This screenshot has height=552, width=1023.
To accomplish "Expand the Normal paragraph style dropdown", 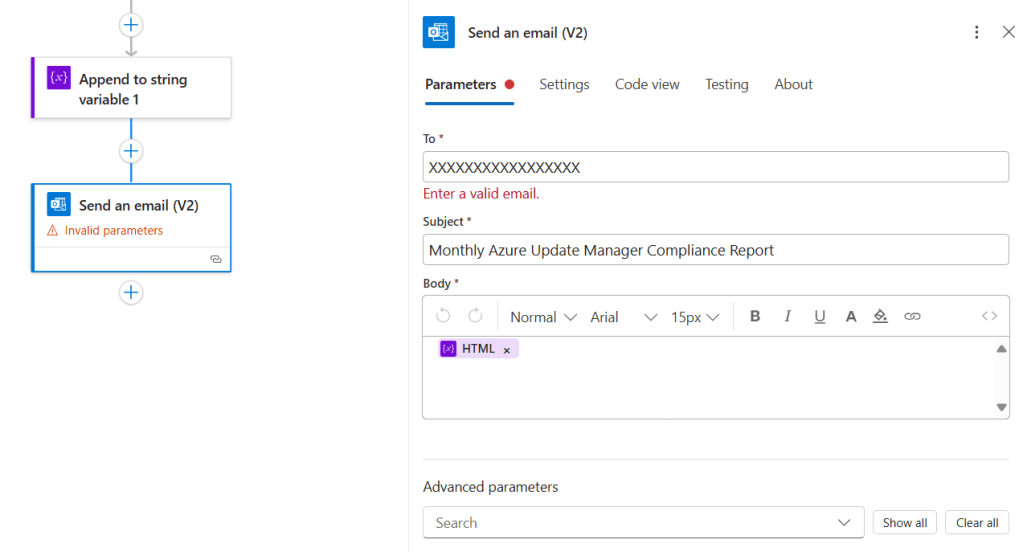I will 543,317.
